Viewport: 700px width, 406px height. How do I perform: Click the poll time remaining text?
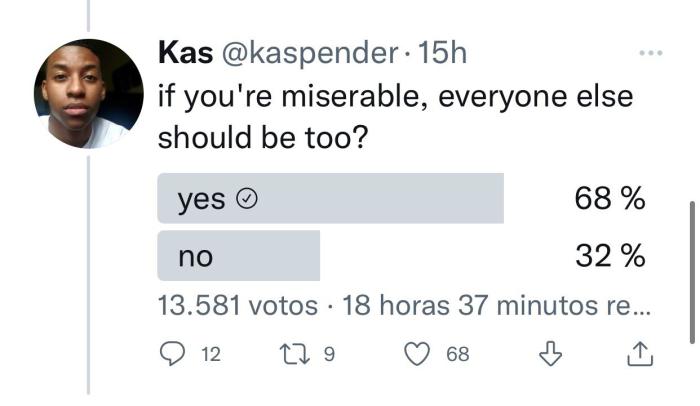click(x=497, y=305)
